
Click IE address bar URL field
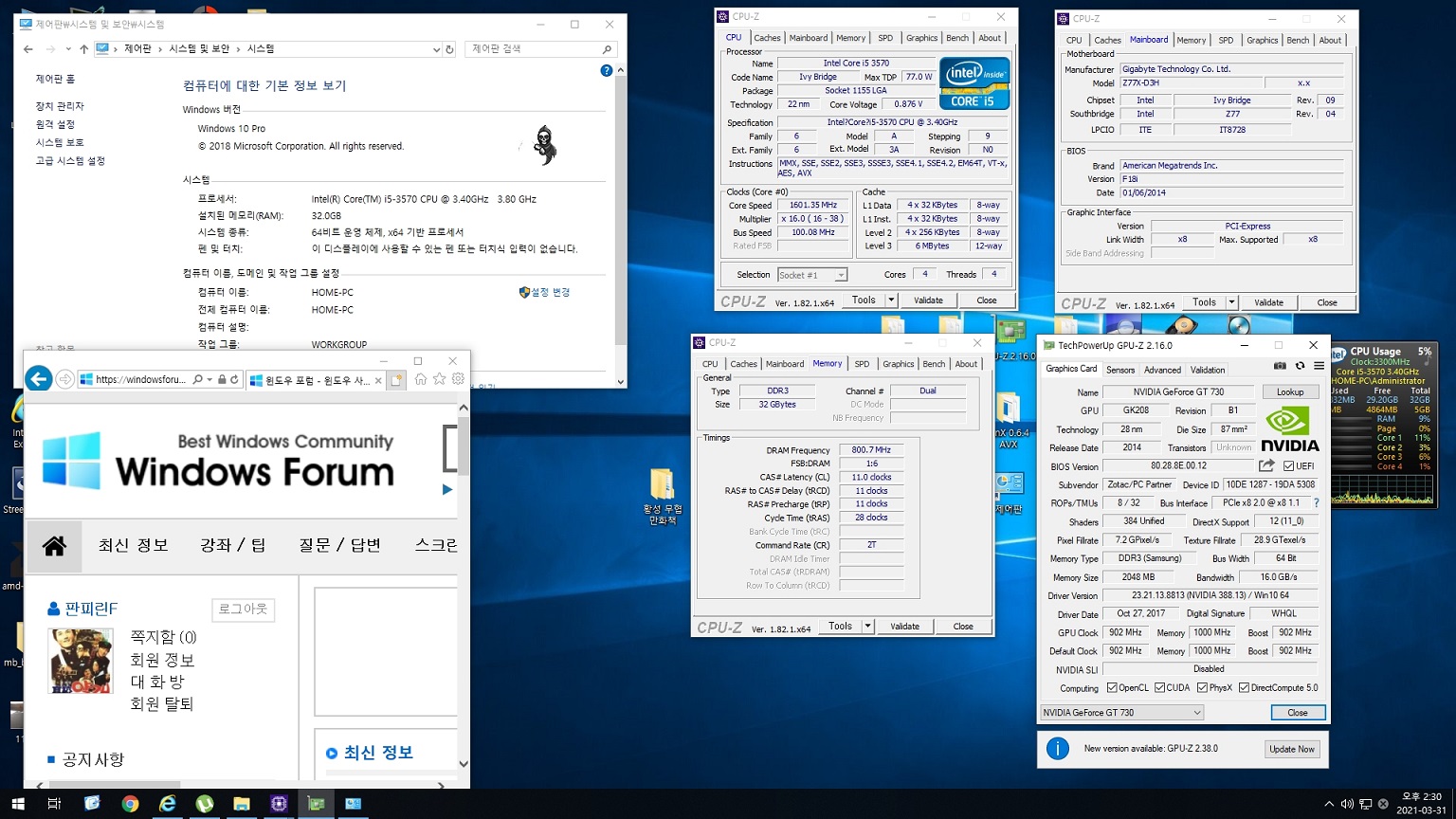point(140,379)
